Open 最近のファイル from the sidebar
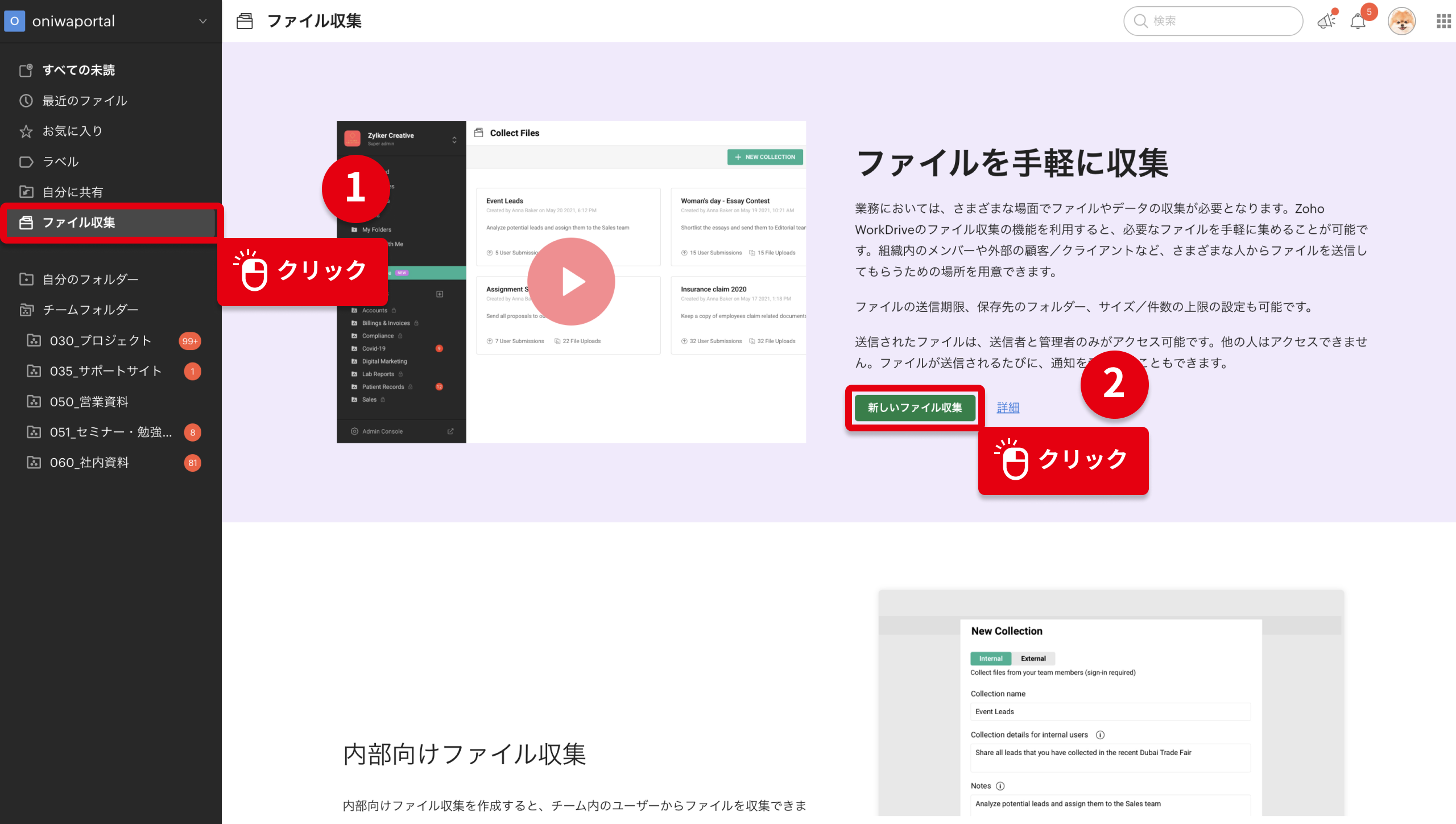This screenshot has width=1456, height=824. pos(84,101)
